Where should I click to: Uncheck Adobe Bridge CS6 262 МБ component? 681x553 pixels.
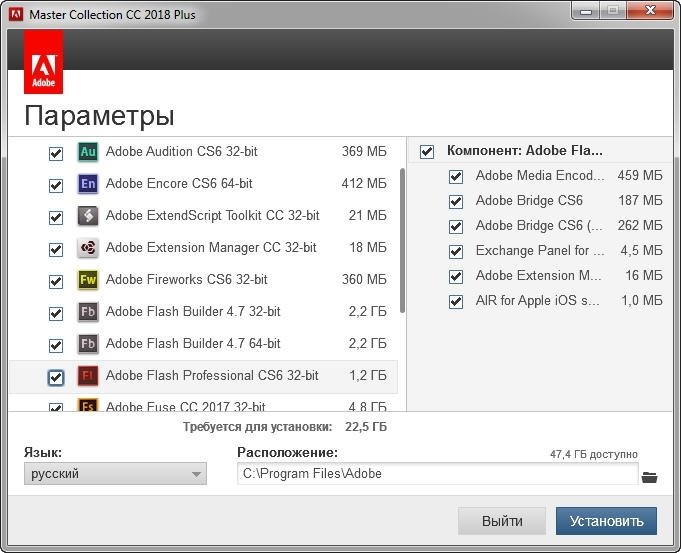(x=456, y=227)
